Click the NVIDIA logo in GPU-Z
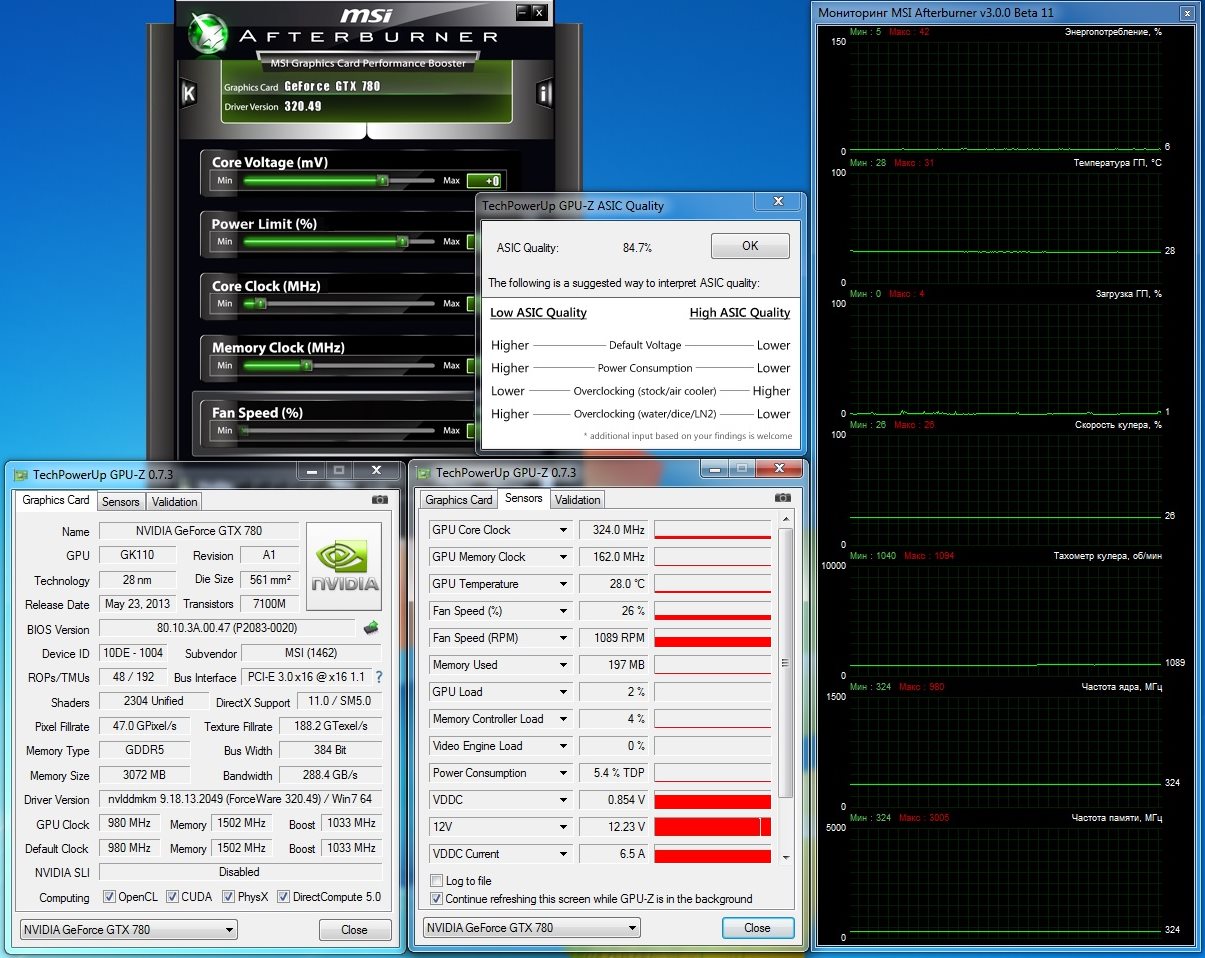The width and height of the screenshot is (1205, 958). coord(343,565)
